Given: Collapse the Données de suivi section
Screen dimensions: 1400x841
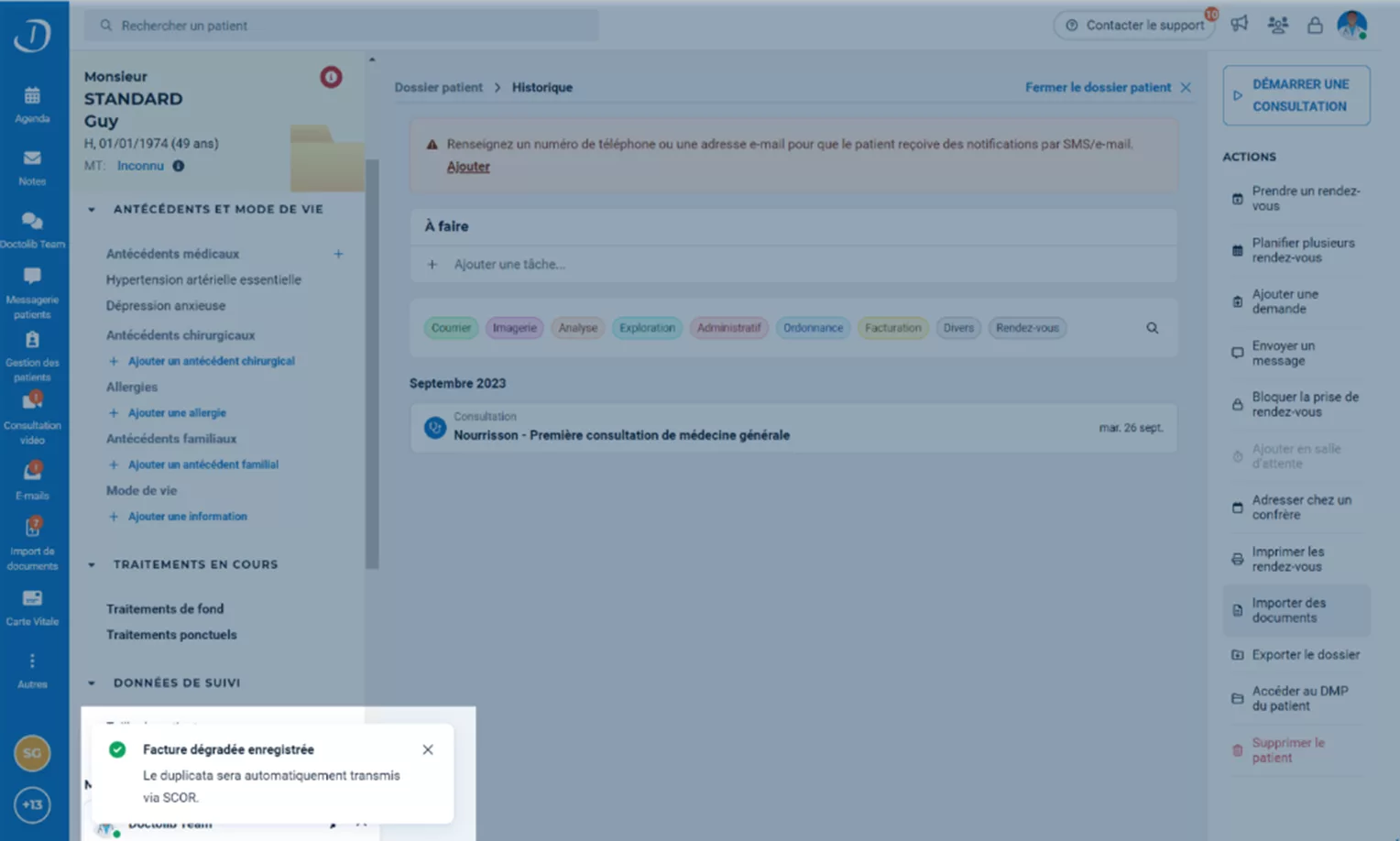Looking at the screenshot, I should point(92,683).
